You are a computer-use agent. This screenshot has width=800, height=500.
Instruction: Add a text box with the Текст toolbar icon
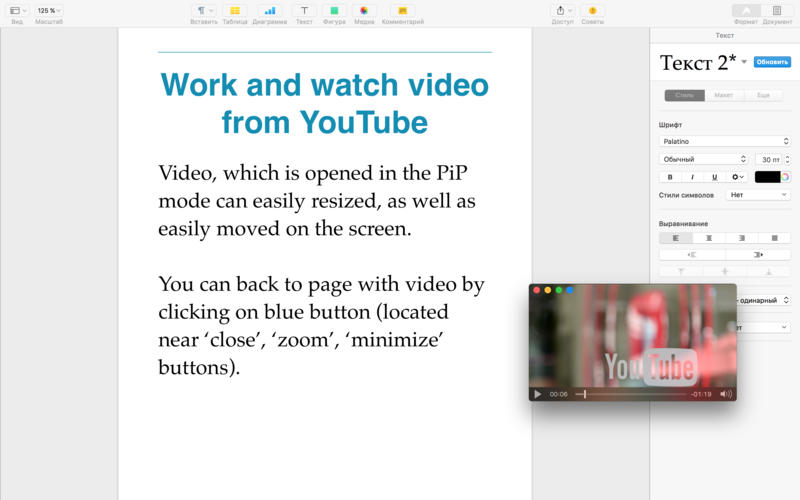pos(304,11)
